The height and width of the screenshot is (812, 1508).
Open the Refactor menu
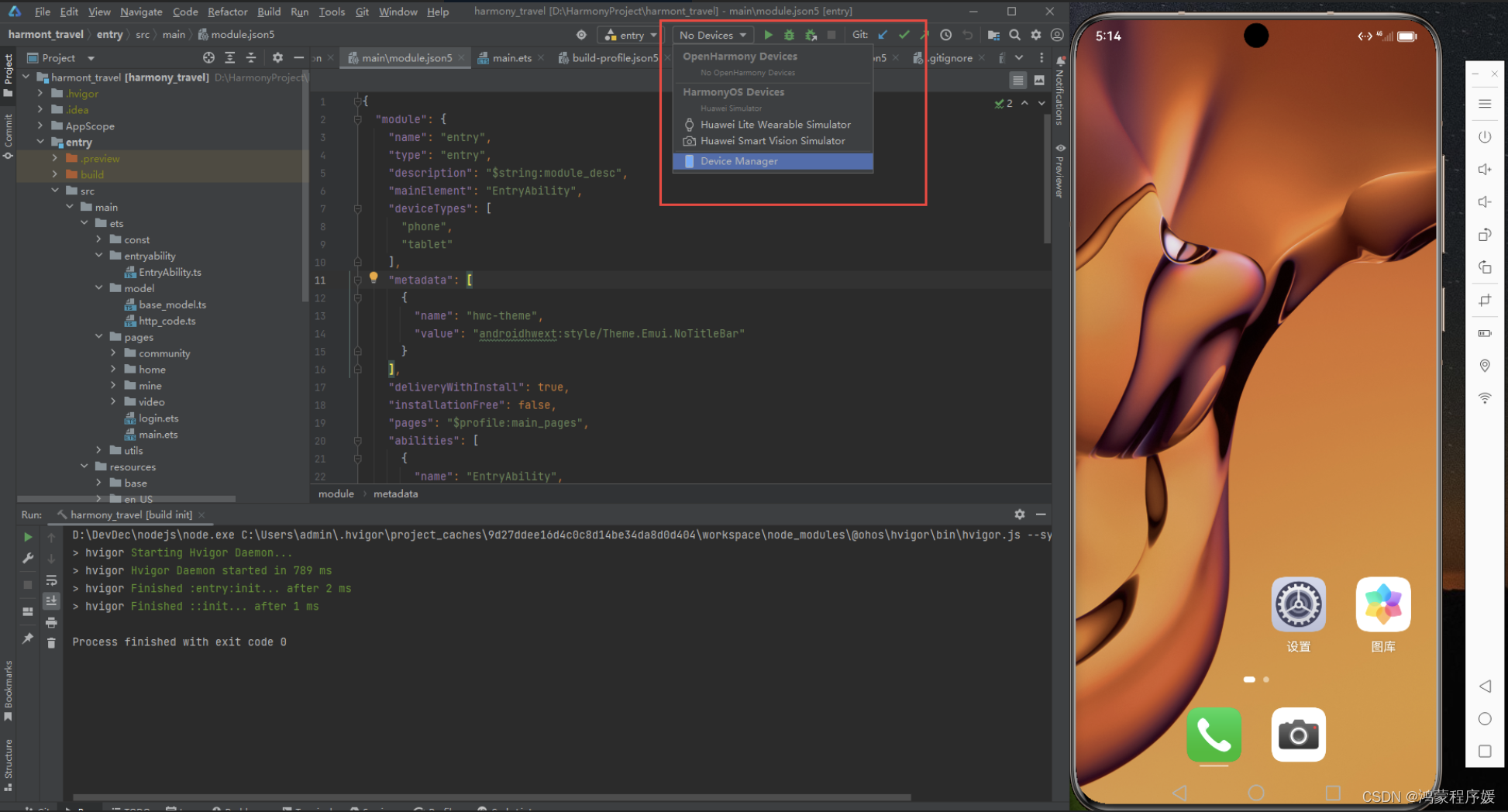(x=228, y=12)
